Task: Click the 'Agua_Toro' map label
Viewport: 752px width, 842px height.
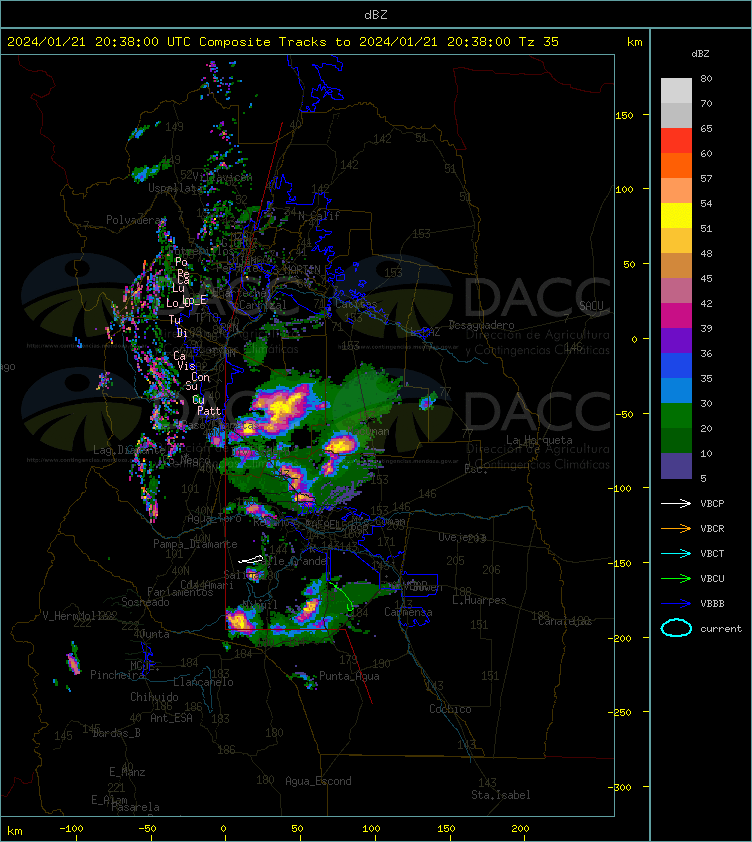Action: pos(214,518)
